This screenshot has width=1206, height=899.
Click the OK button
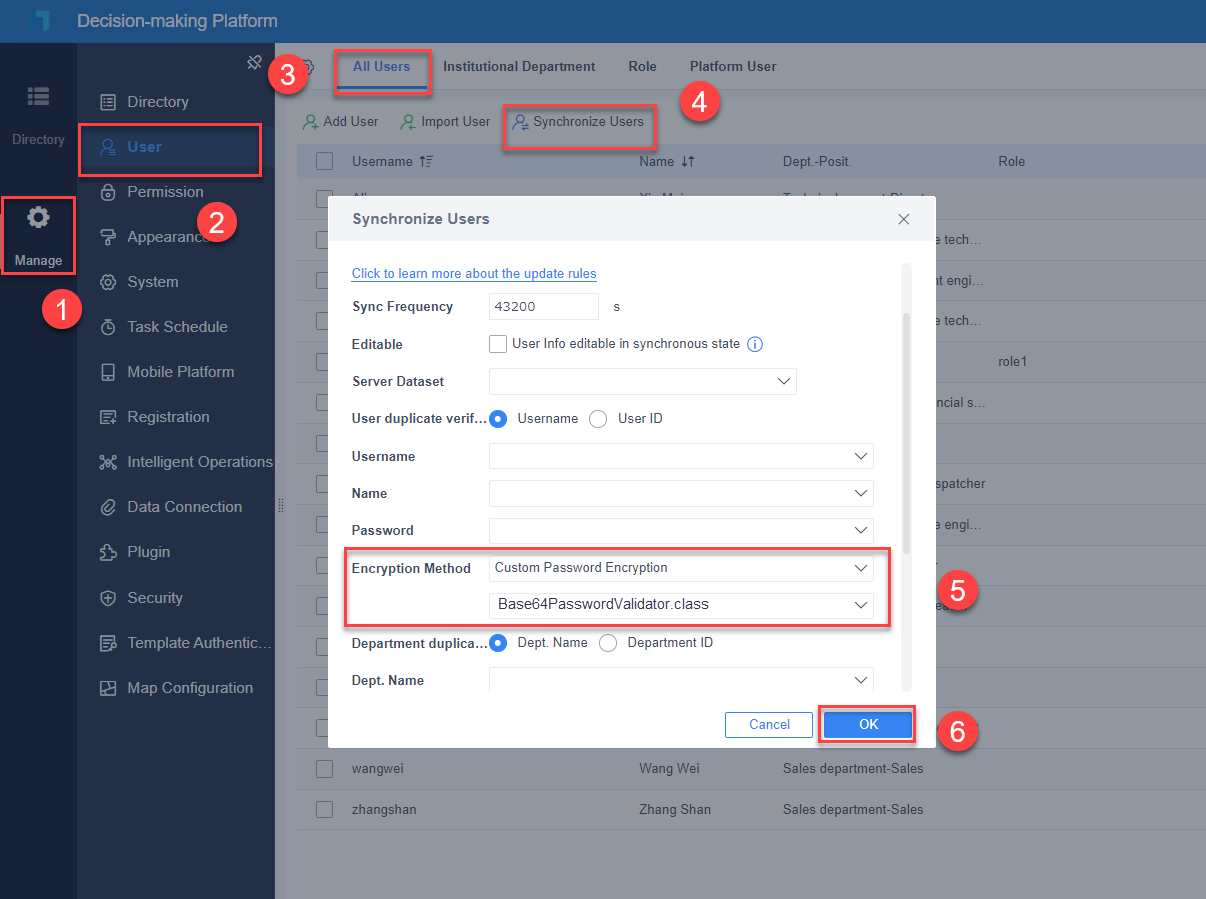868,724
